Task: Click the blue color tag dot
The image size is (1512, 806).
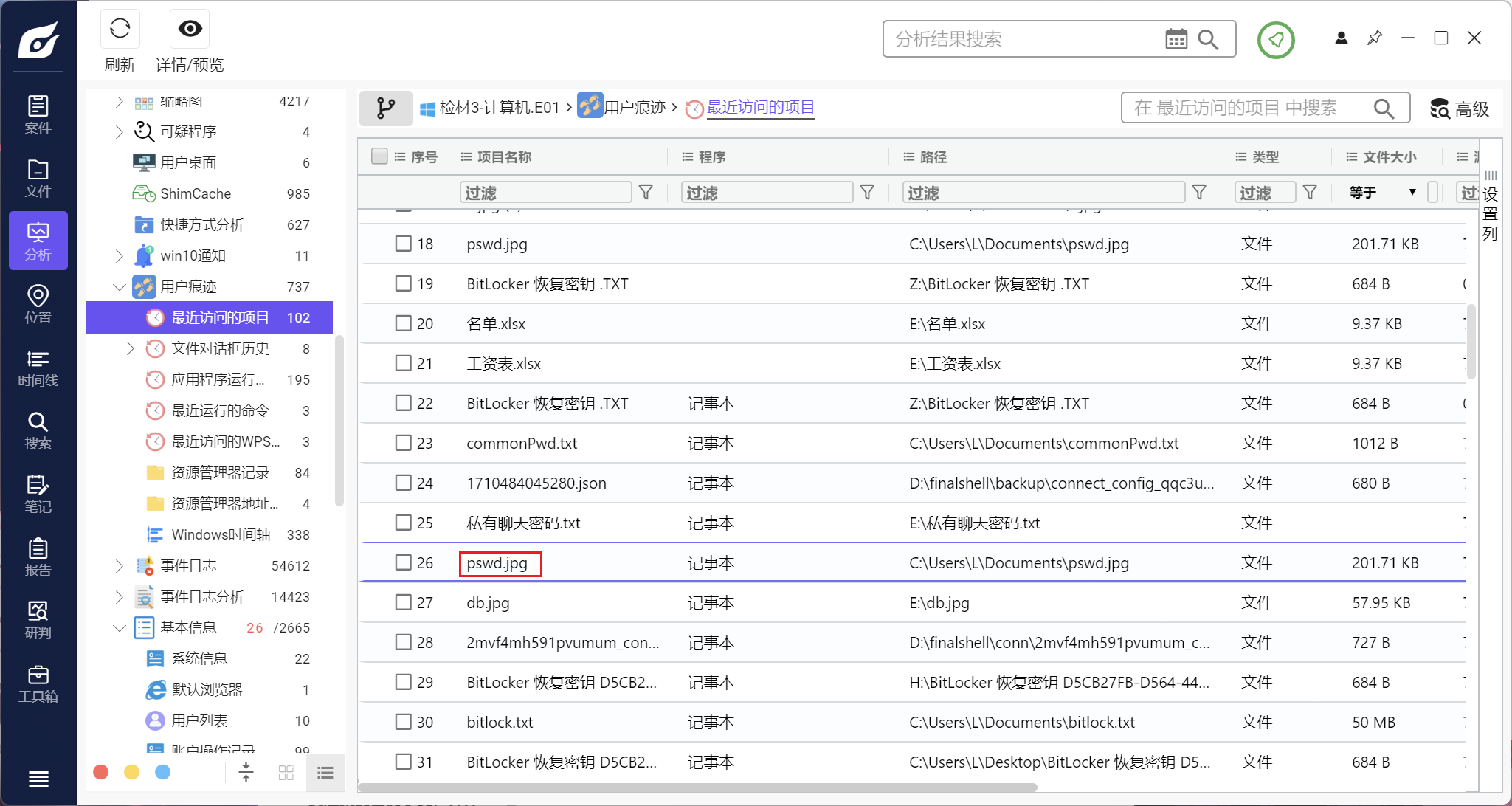Action: point(163,772)
